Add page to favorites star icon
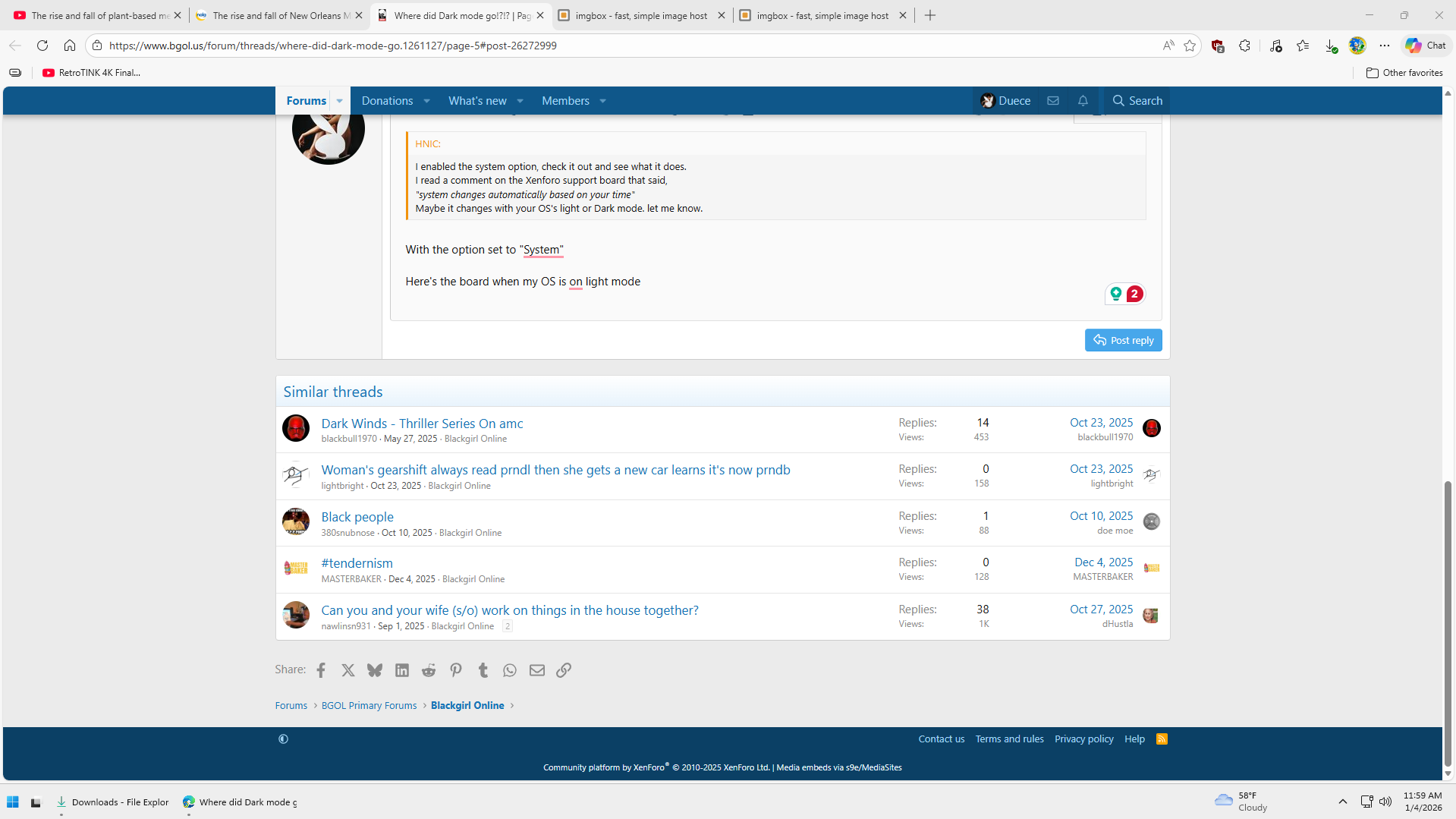The width and height of the screenshot is (1456, 819). (1190, 46)
